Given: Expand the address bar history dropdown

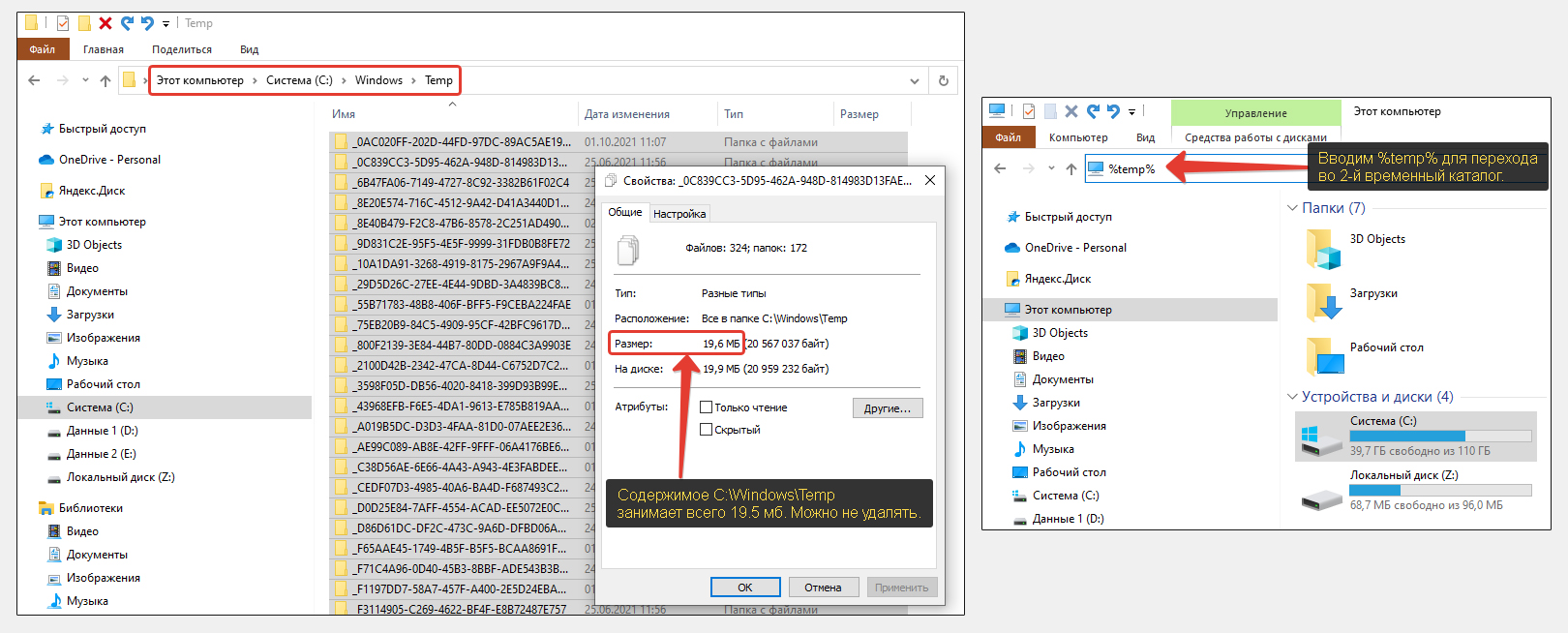Looking at the screenshot, I should tap(914, 80).
